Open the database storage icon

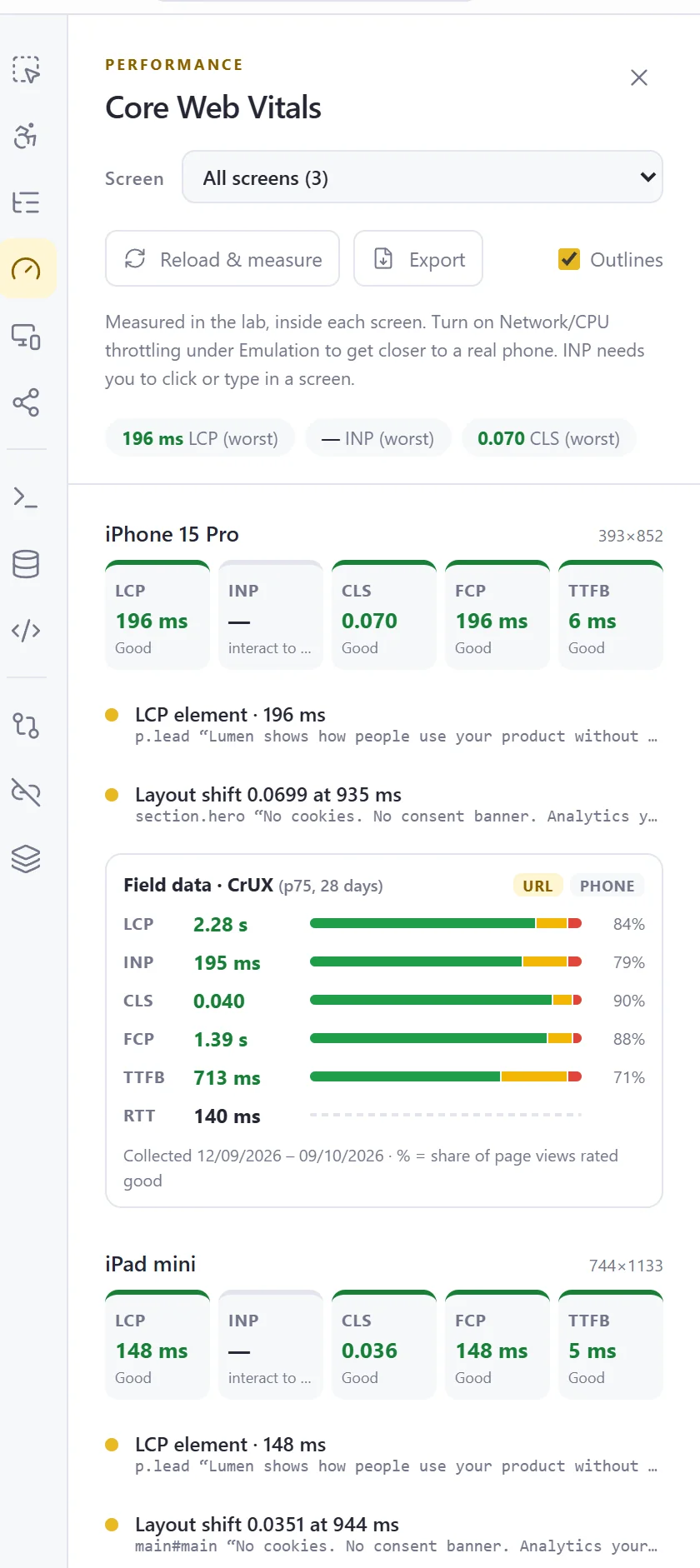click(x=26, y=564)
